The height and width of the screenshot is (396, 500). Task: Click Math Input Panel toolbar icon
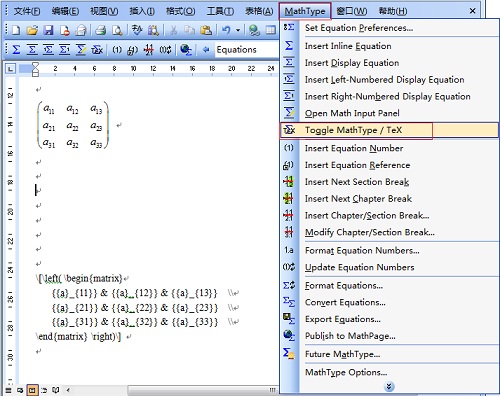point(81,50)
